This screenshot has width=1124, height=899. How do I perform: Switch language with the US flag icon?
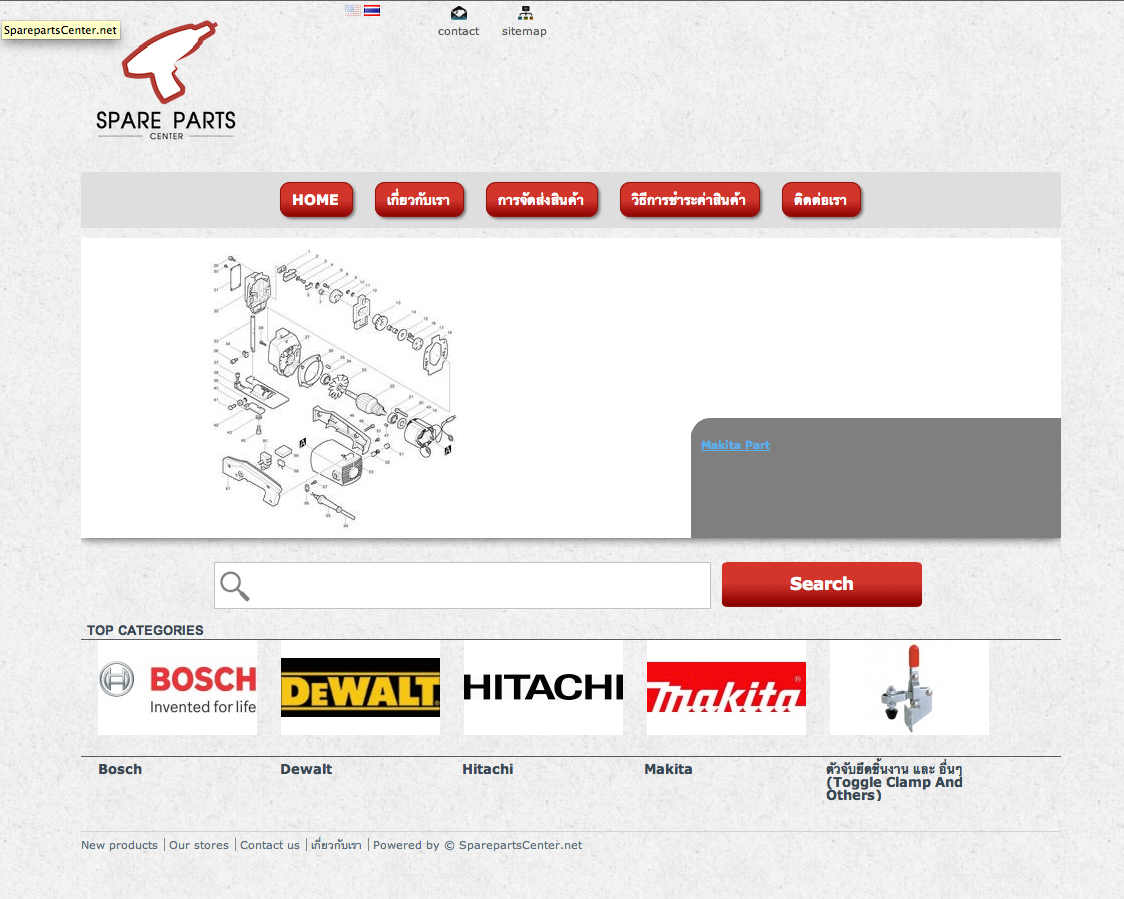(353, 10)
